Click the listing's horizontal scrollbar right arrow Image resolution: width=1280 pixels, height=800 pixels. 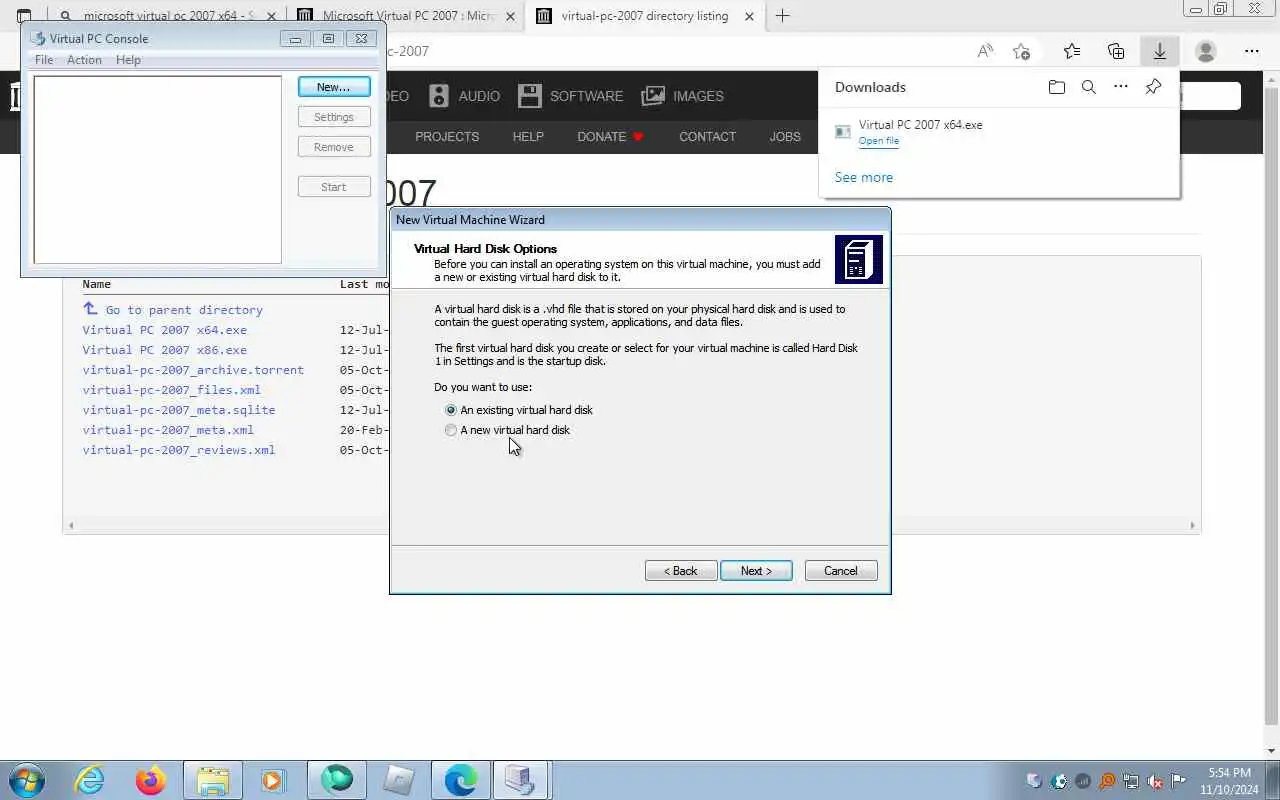click(1192, 525)
